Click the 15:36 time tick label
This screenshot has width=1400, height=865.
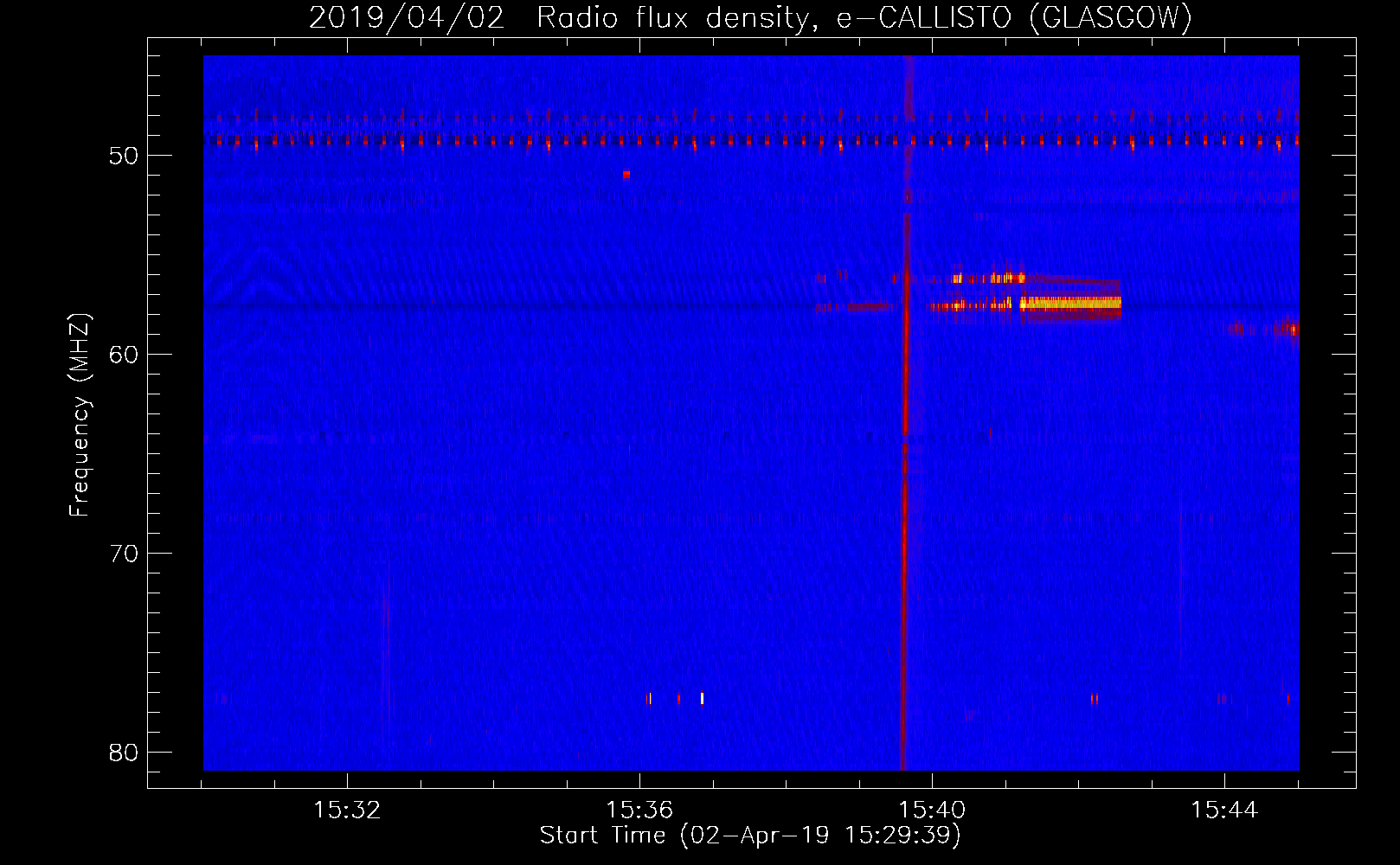(x=639, y=811)
